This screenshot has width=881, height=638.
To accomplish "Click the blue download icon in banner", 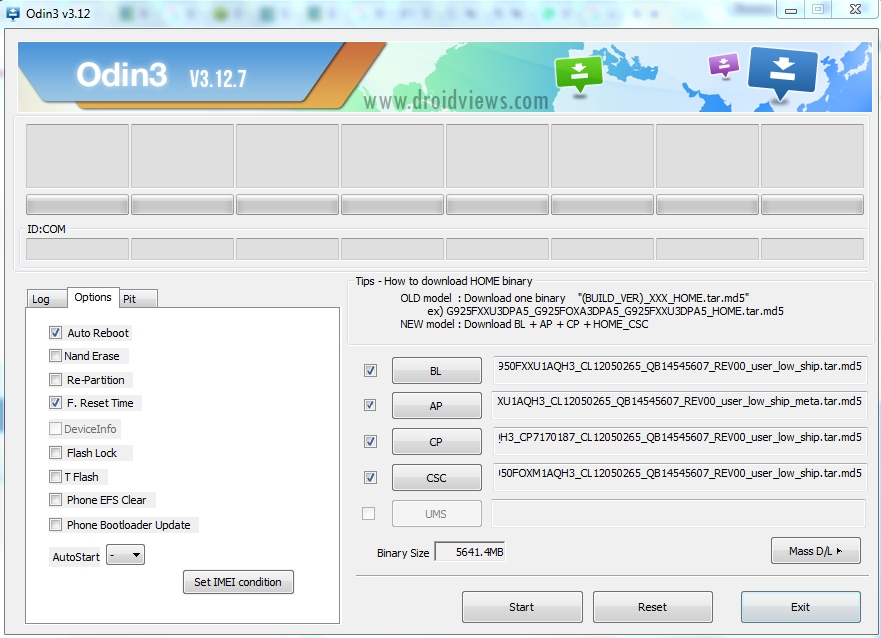I will coord(782,72).
